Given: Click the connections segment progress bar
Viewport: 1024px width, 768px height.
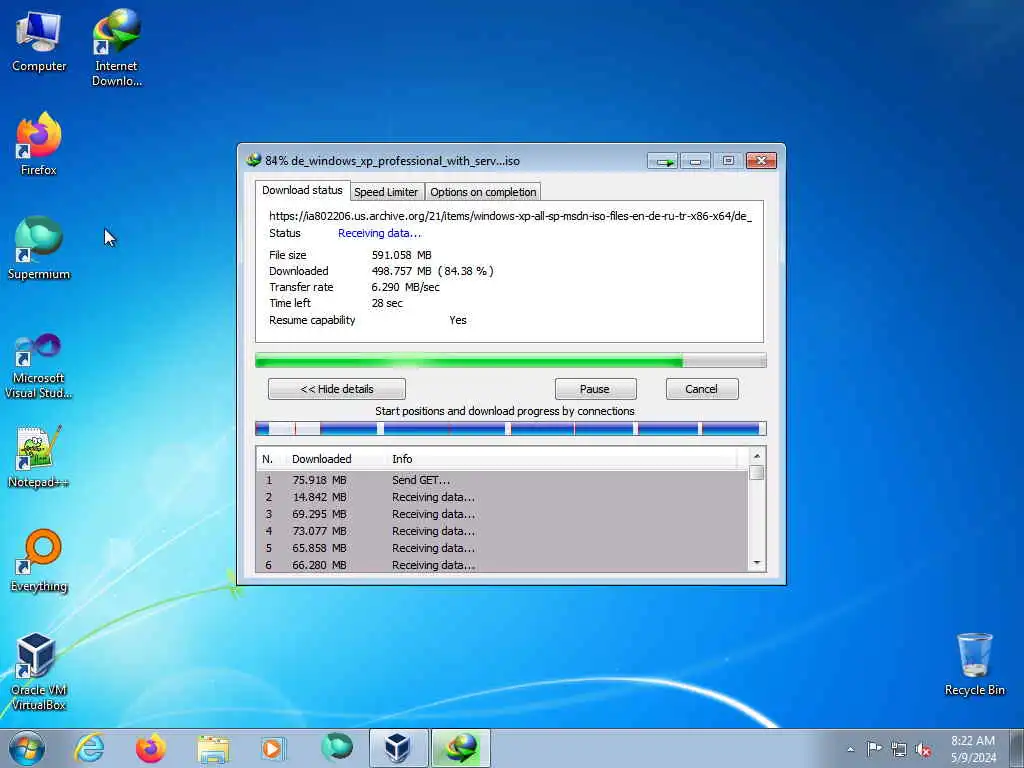Looking at the screenshot, I should point(511,428).
